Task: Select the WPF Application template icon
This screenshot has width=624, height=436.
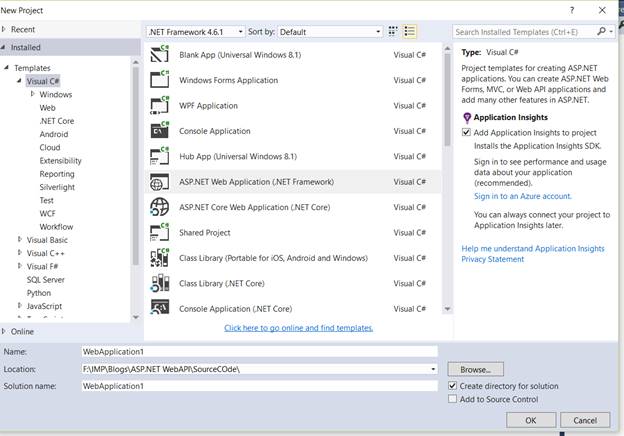Action: pyautogui.click(x=160, y=105)
